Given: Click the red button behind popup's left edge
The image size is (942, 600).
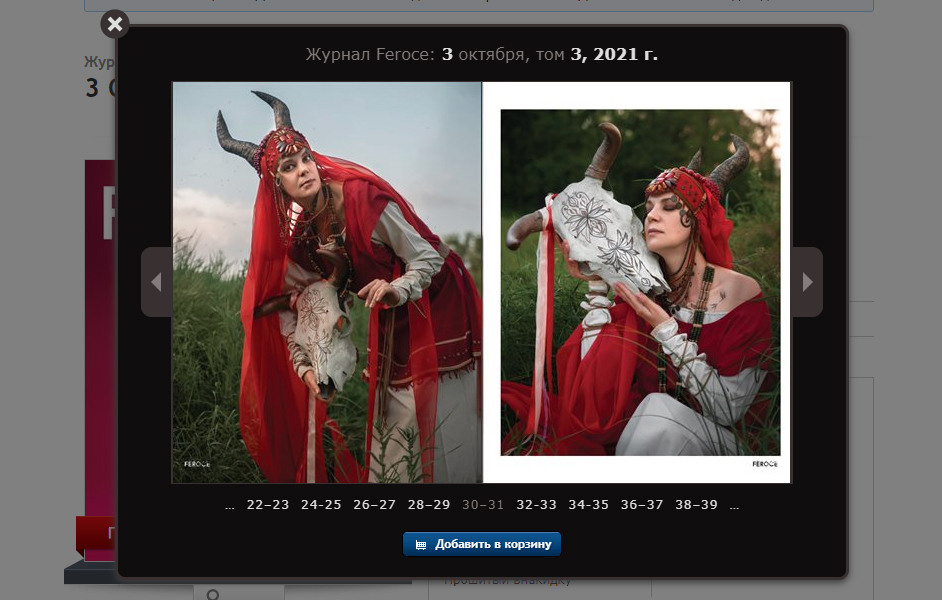Looking at the screenshot, I should [96, 534].
